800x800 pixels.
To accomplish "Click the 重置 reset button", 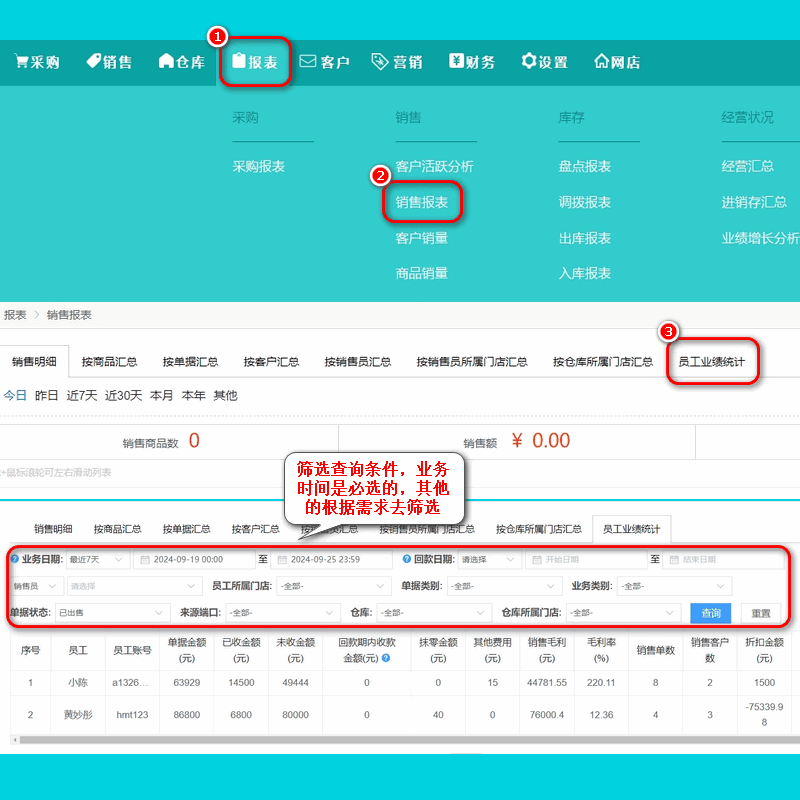I will [763, 612].
